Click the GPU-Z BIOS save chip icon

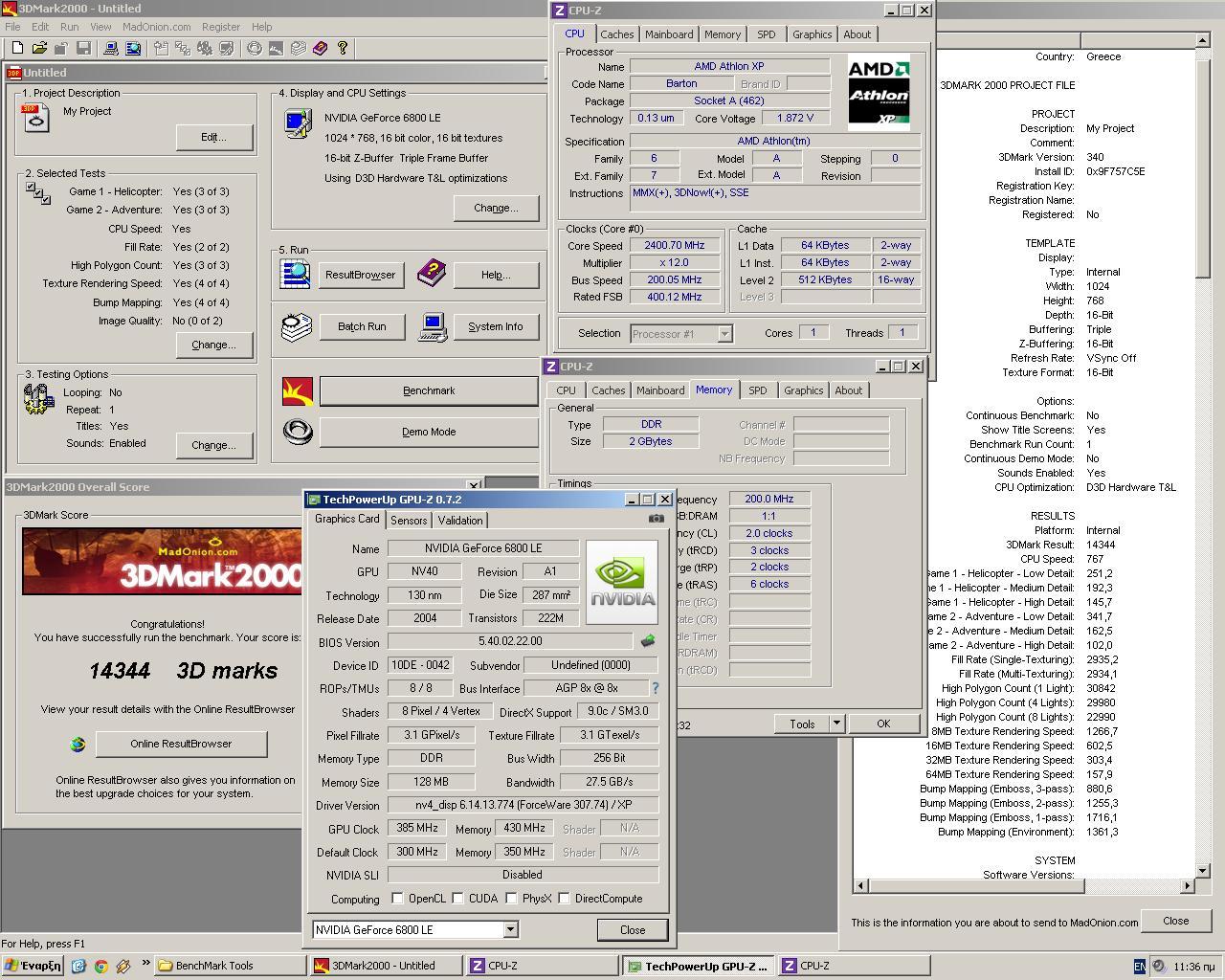point(648,641)
